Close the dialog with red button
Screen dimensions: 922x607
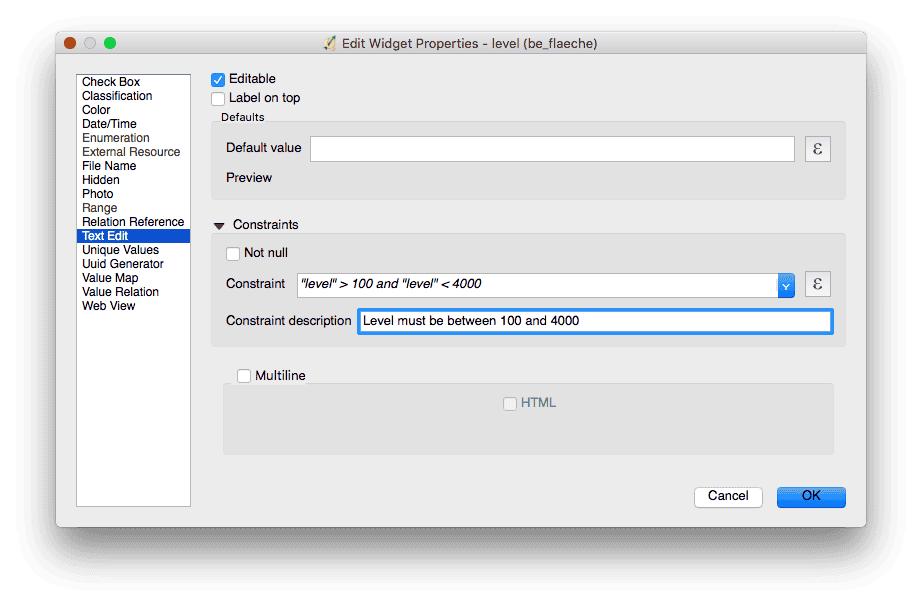point(70,43)
